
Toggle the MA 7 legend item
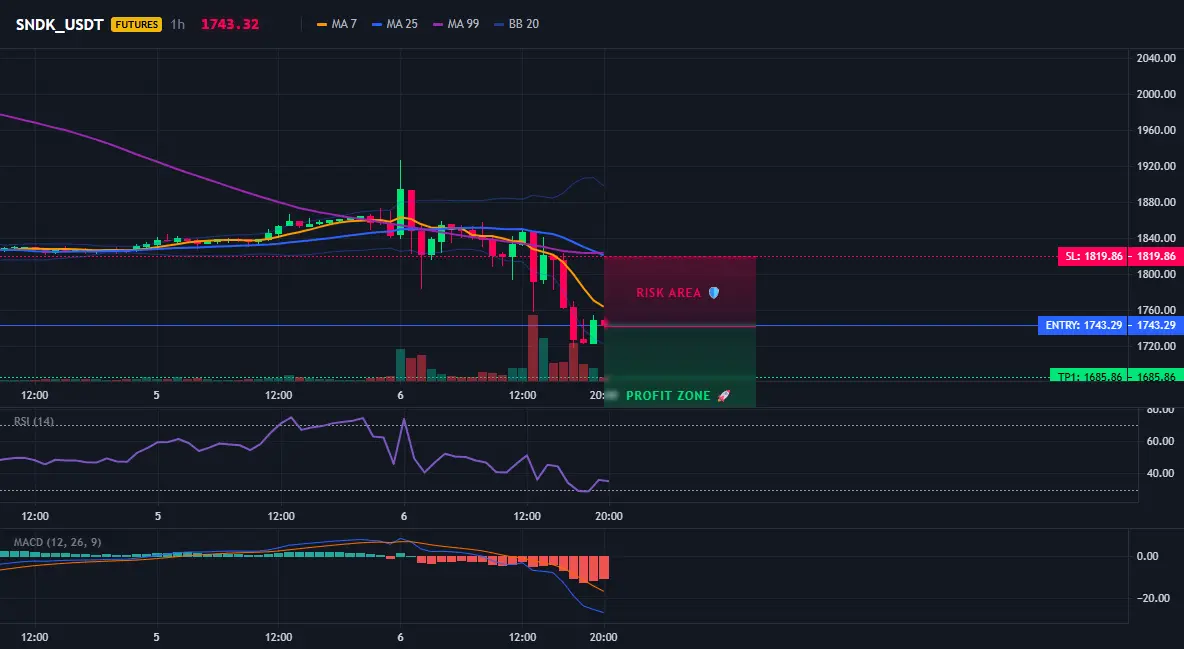337,24
